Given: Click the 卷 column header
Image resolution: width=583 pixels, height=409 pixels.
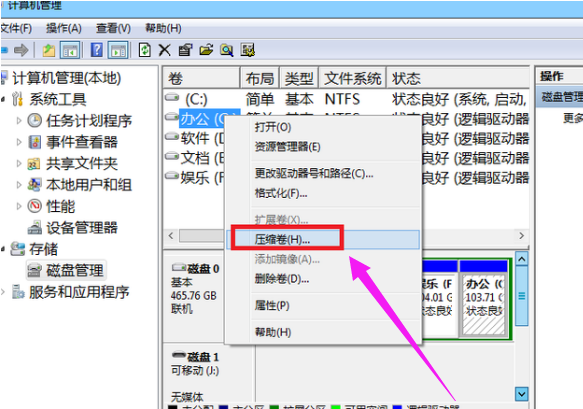Looking at the screenshot, I should point(202,78).
